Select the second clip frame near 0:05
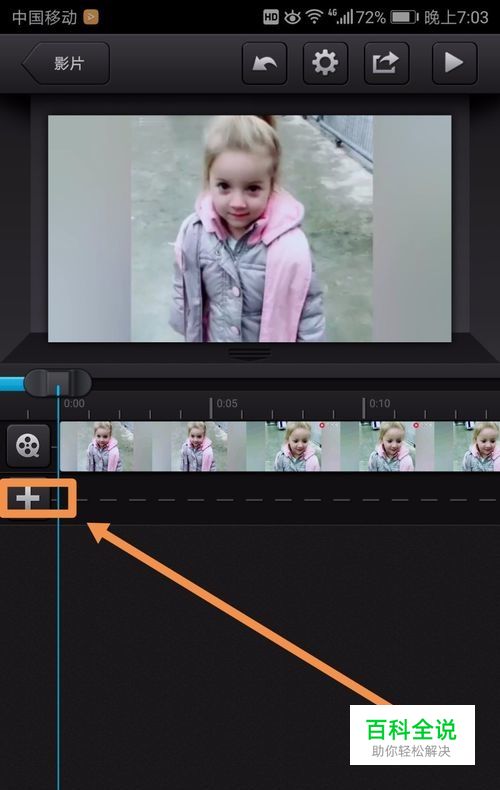Image resolution: width=500 pixels, height=790 pixels. click(x=199, y=446)
